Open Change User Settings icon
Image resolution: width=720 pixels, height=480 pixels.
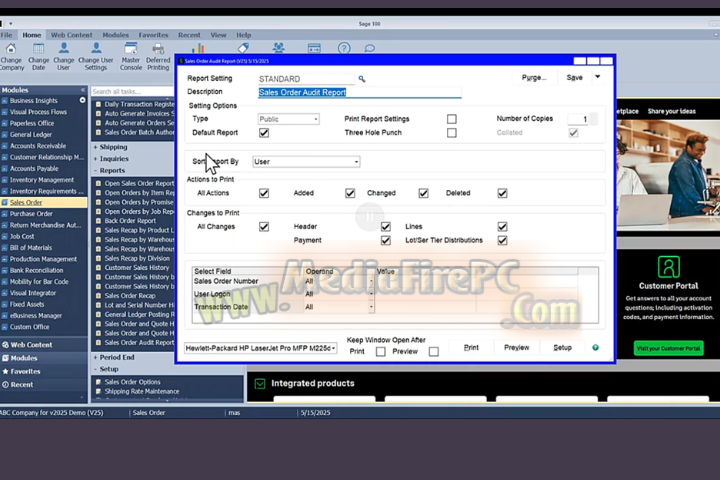[96, 48]
